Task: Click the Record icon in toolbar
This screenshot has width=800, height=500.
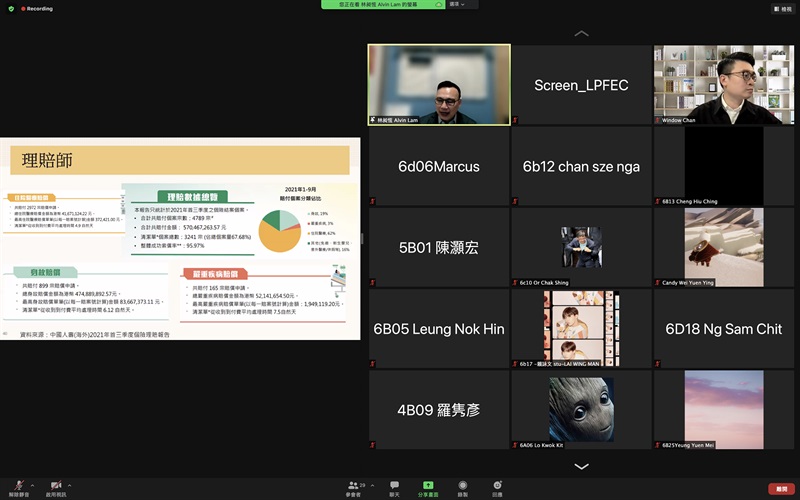Action: point(462,488)
